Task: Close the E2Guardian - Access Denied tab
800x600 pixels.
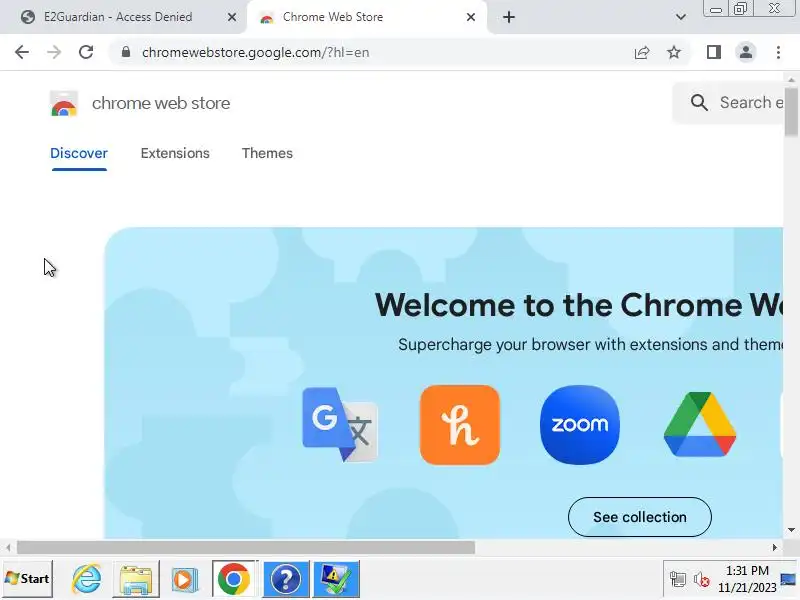Action: (x=232, y=17)
